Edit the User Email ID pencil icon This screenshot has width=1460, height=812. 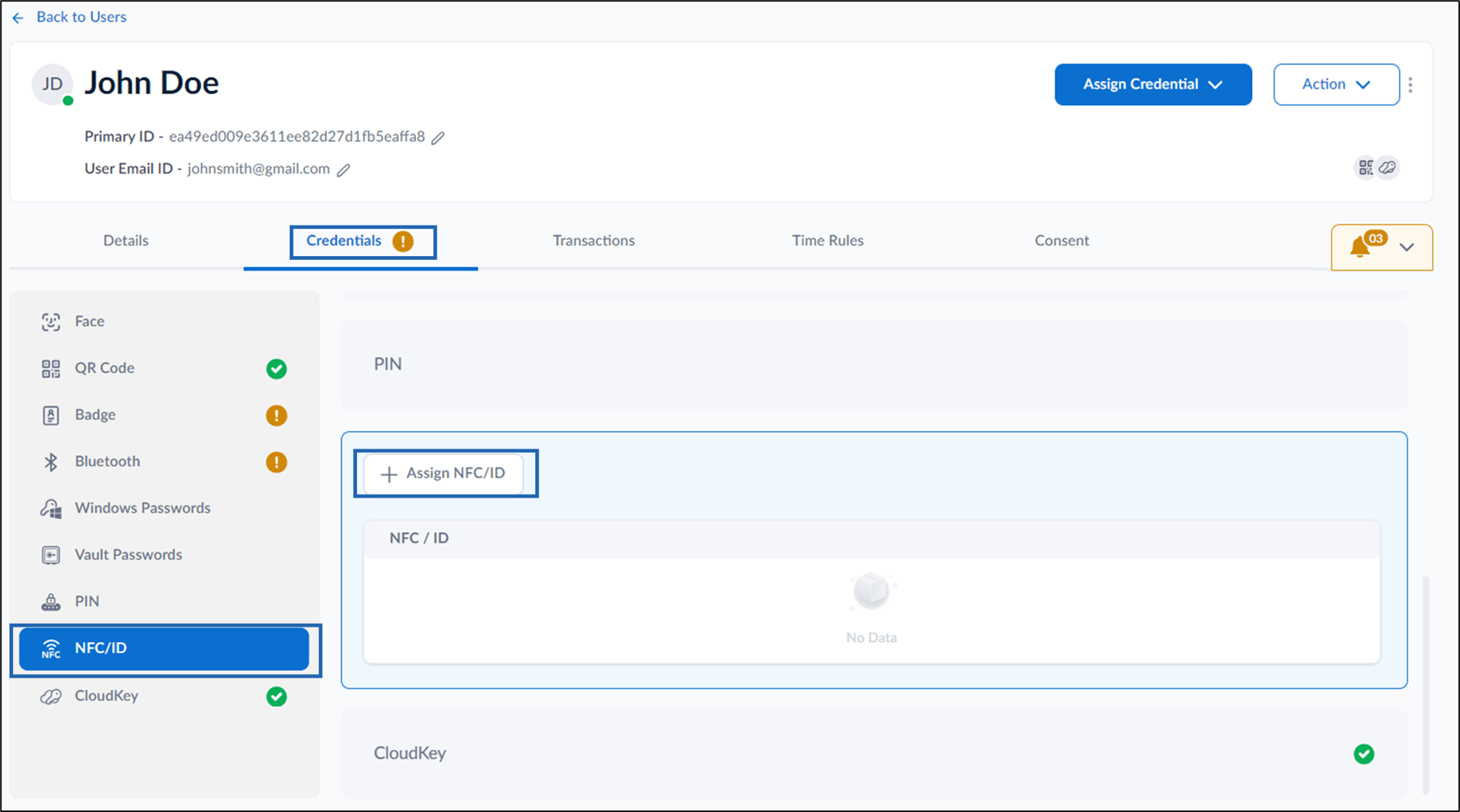coord(343,170)
